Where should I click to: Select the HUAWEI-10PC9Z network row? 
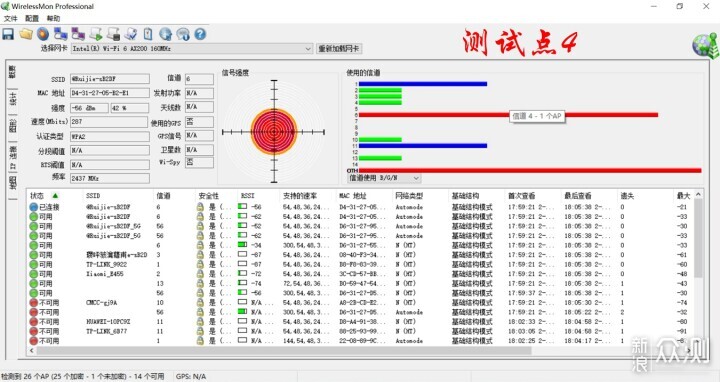(360, 322)
